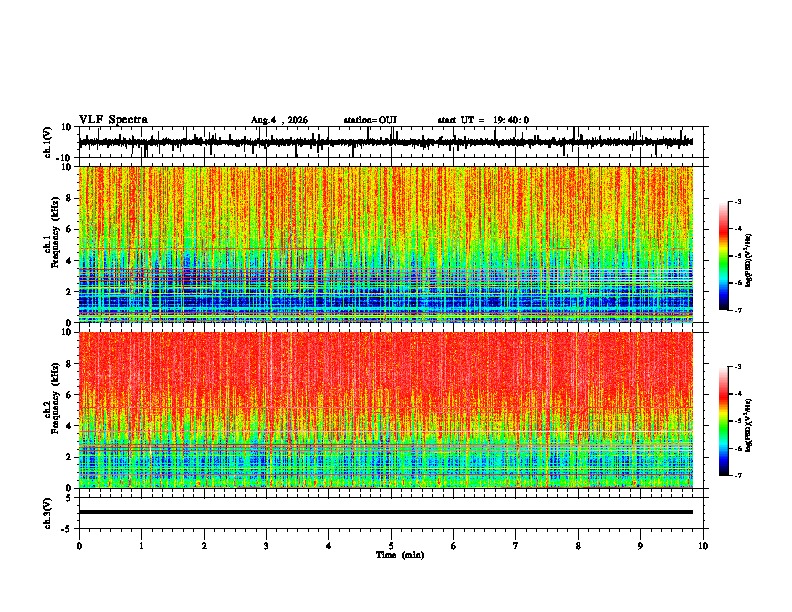The width and height of the screenshot is (792, 612).
Task: Click the log(PSD) label beside ch.1 colorbar
Action: pyautogui.click(x=749, y=260)
